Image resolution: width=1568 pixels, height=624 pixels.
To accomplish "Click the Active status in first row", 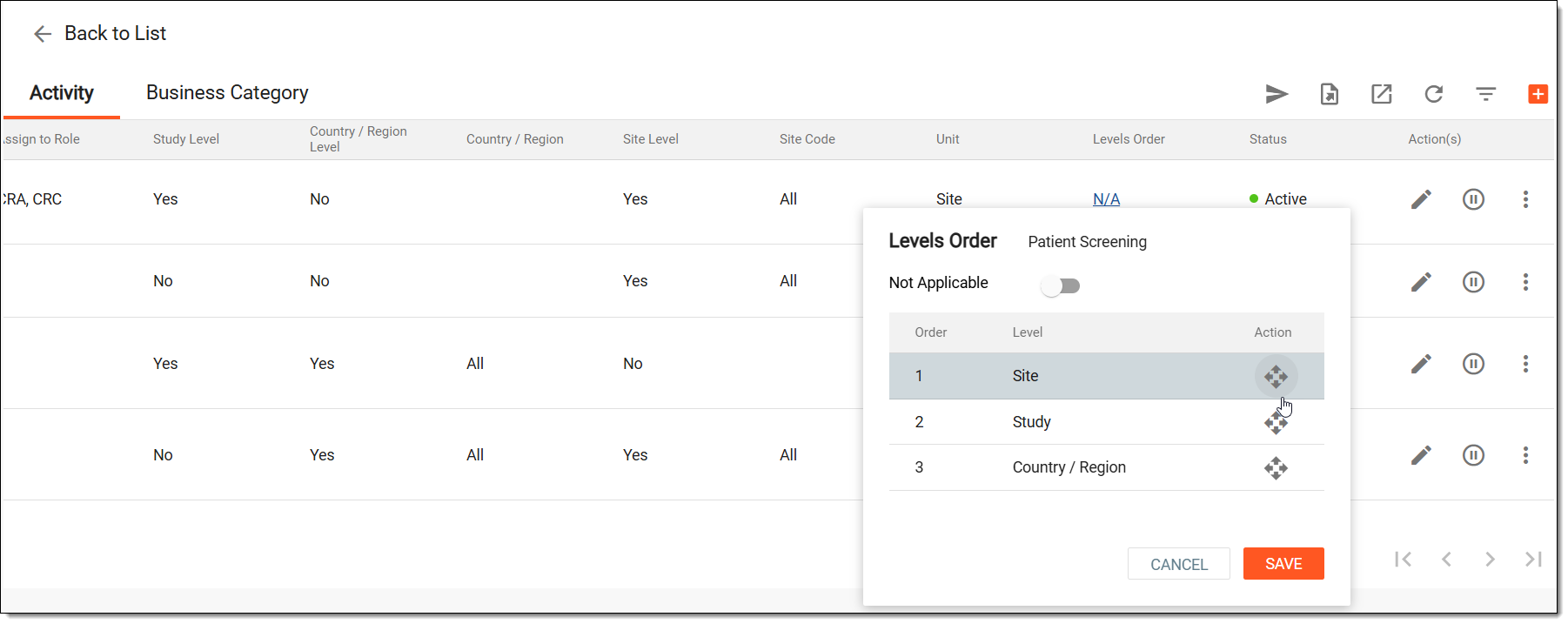I will point(1278,199).
